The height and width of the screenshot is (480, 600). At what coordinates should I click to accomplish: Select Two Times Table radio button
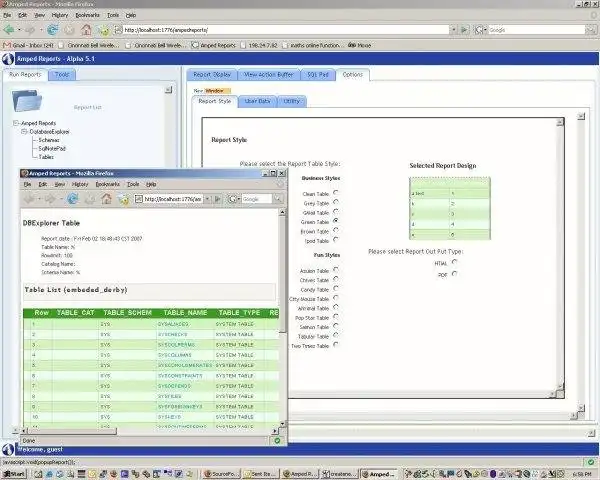pos(336,344)
